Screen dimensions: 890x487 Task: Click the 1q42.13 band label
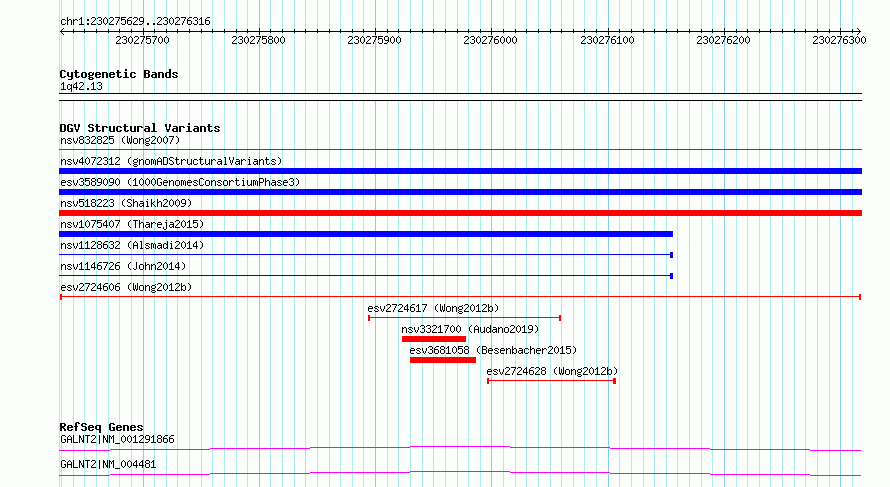(x=81, y=86)
